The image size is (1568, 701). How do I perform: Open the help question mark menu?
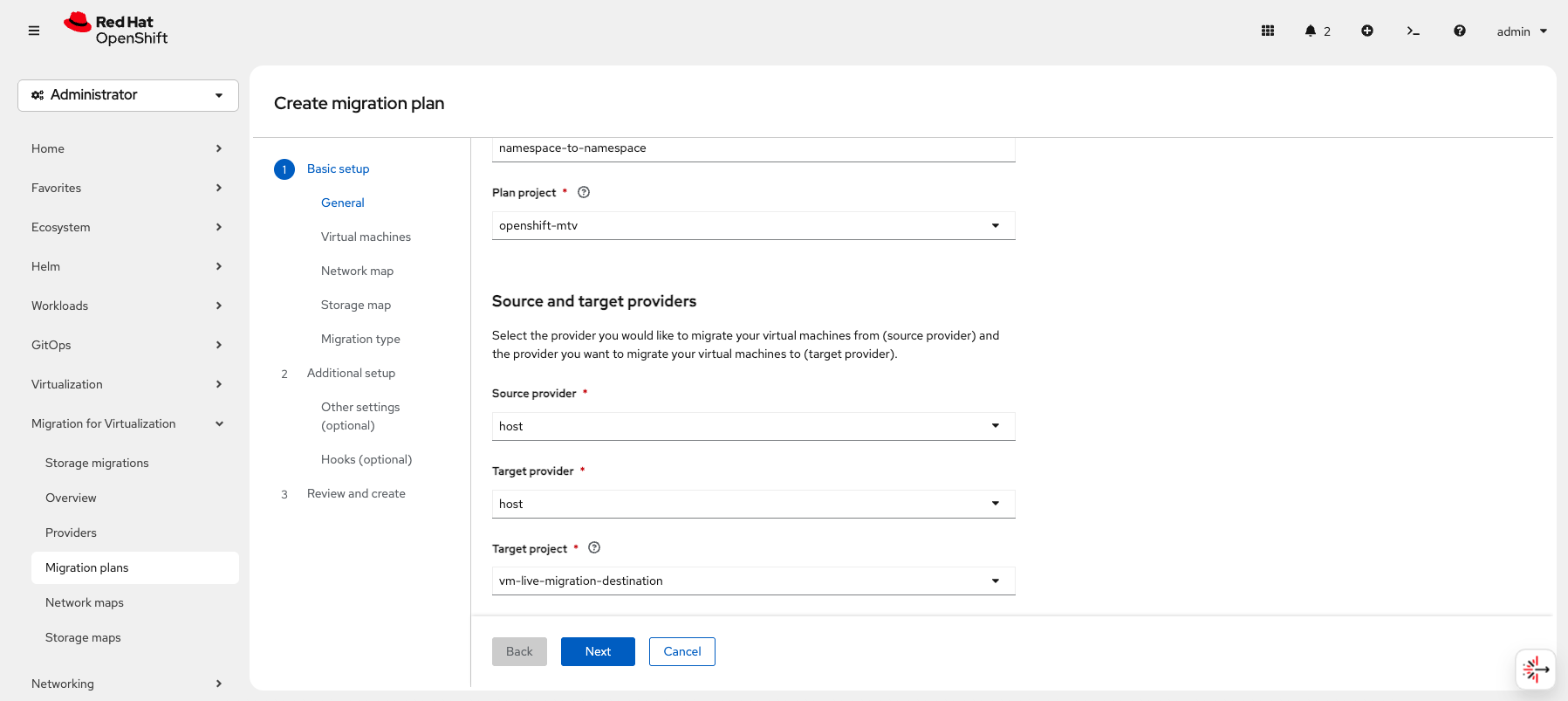pyautogui.click(x=1459, y=31)
